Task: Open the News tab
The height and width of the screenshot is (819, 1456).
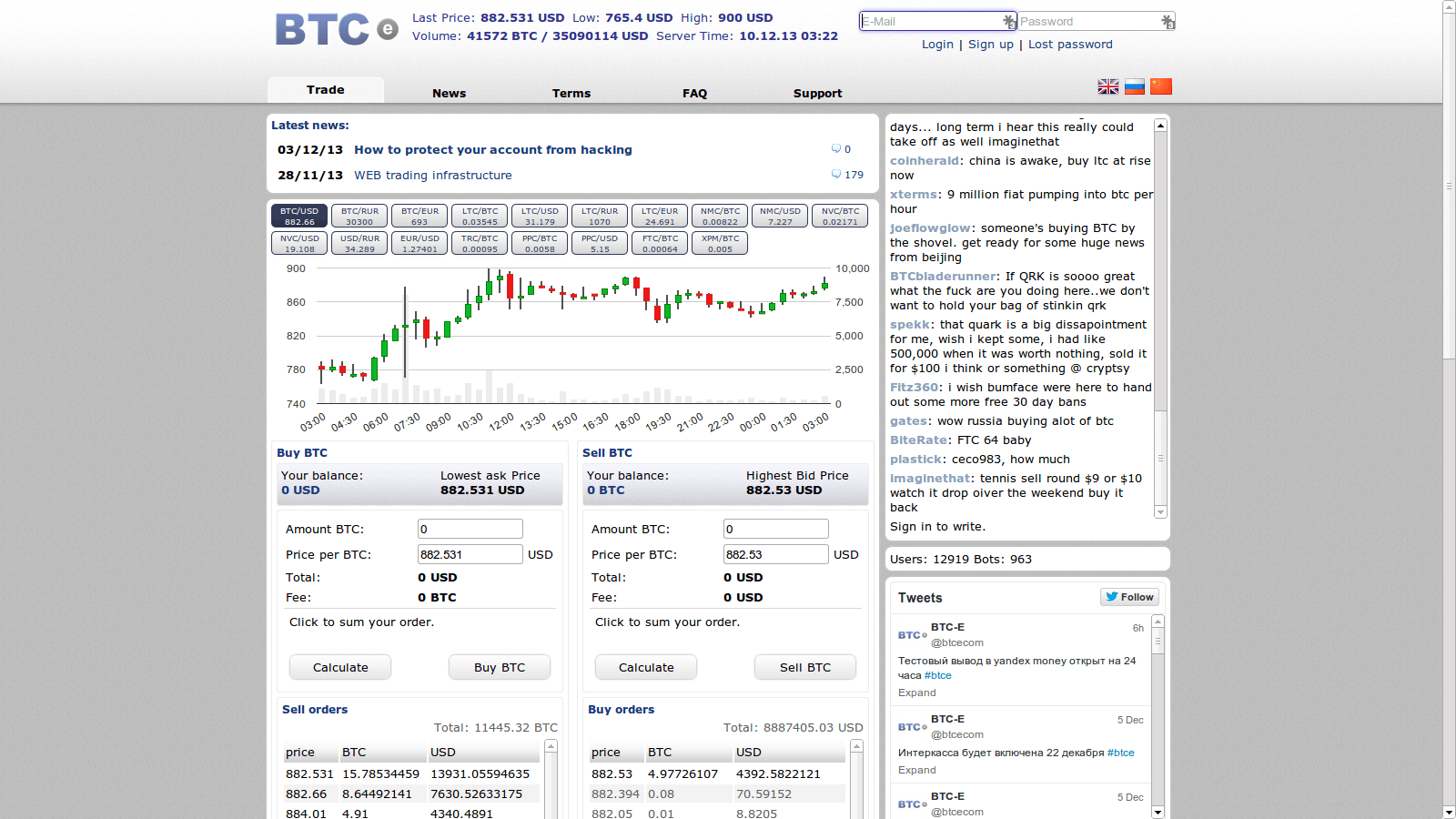Action: 449,93
